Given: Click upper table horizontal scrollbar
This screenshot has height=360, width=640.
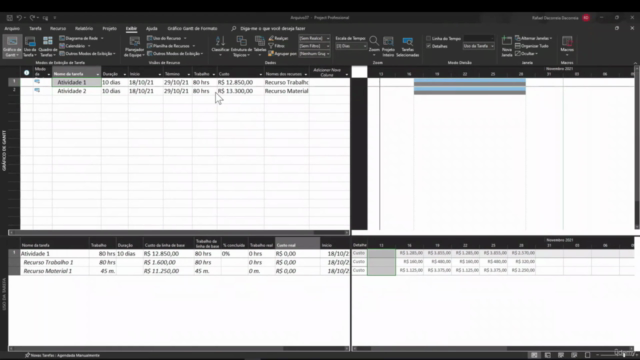Looking at the screenshot, I should [x=179, y=232].
